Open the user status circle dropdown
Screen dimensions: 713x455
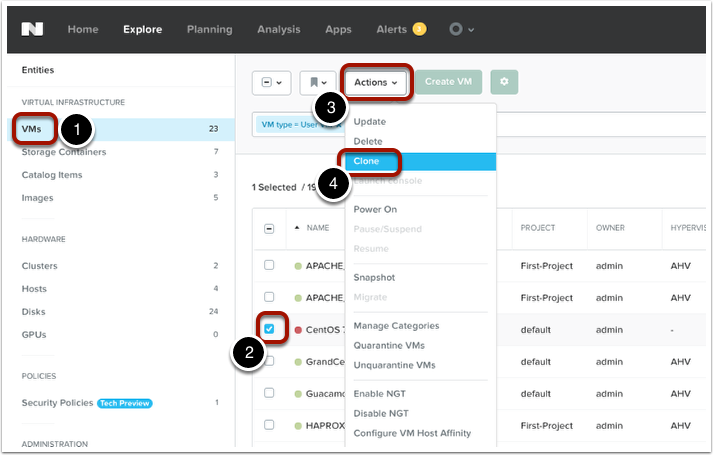pyautogui.click(x=461, y=30)
